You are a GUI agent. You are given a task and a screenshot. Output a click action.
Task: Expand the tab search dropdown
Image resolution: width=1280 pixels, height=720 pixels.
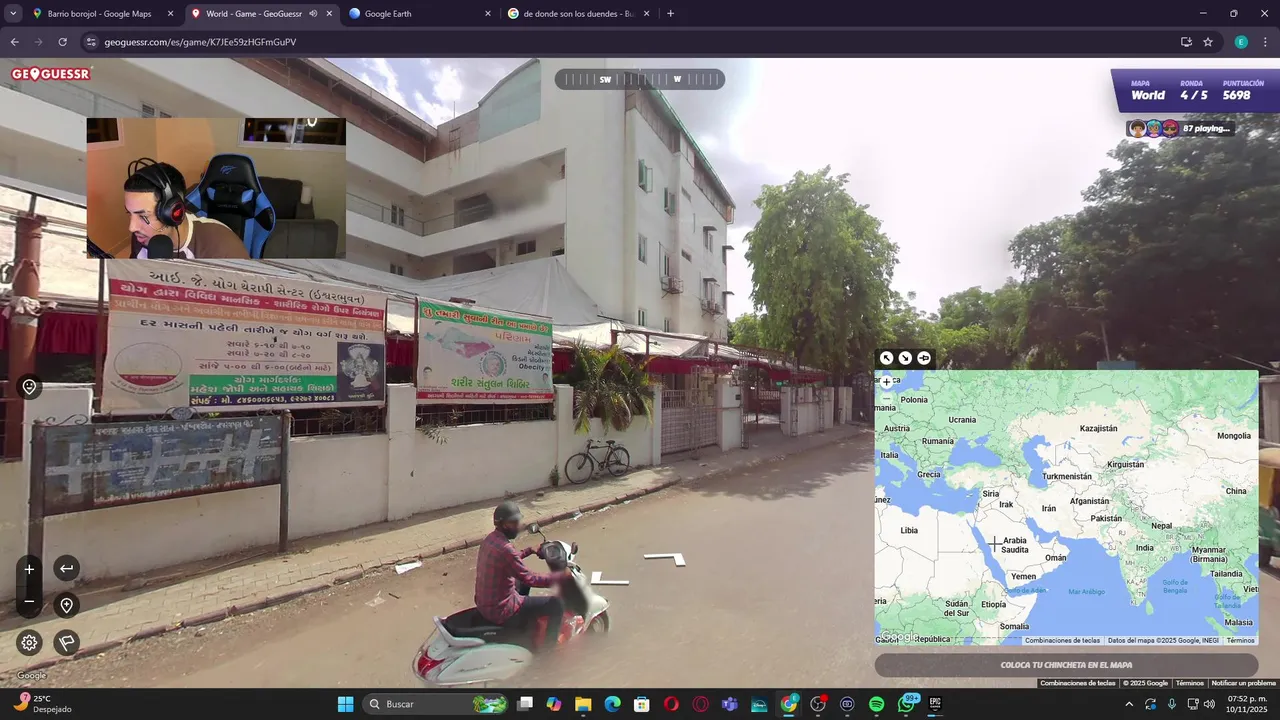coord(13,14)
